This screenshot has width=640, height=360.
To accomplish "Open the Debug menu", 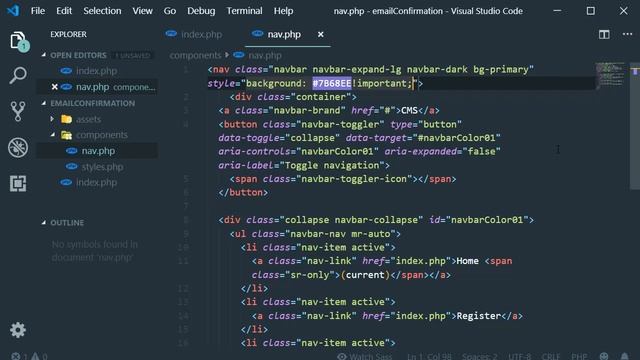I will (x=201, y=11).
